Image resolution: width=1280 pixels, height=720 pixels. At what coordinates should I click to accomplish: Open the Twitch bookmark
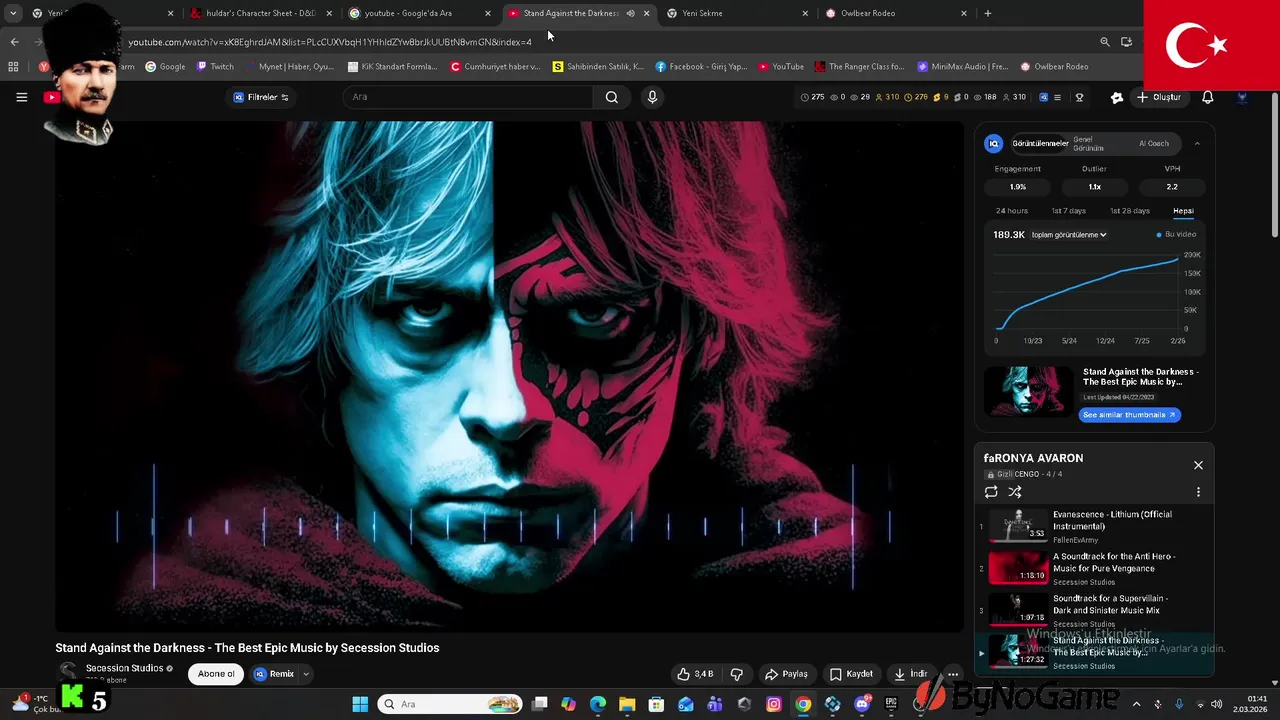215,67
